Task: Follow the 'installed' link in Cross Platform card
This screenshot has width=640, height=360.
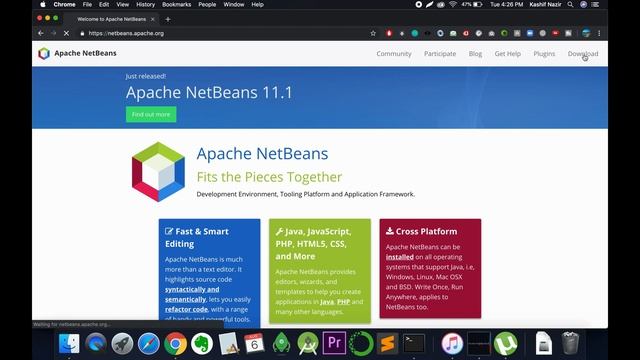Action: (x=400, y=257)
